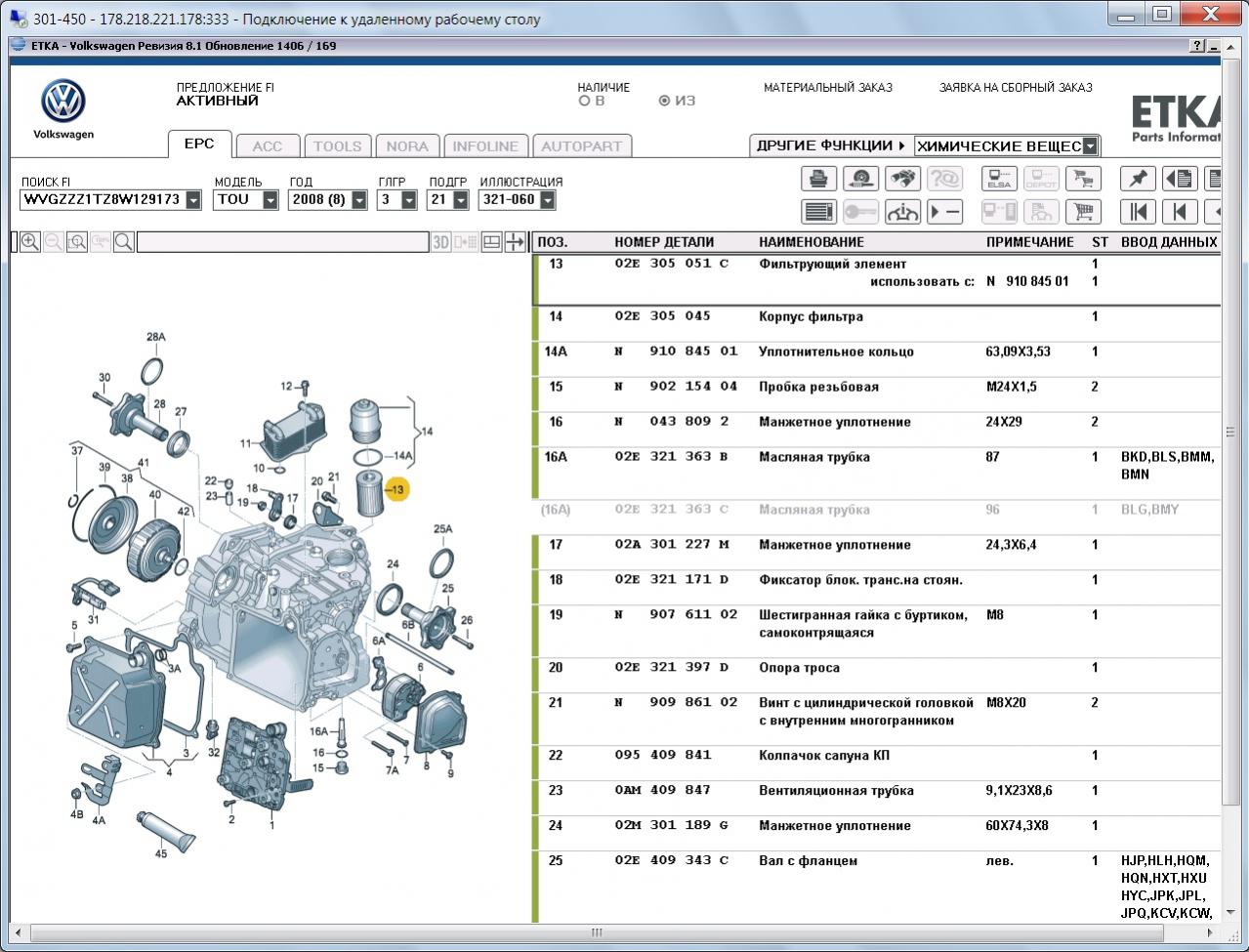The width and height of the screenshot is (1249, 952).
Task: Click the illustration search input field
Action: 283,242
